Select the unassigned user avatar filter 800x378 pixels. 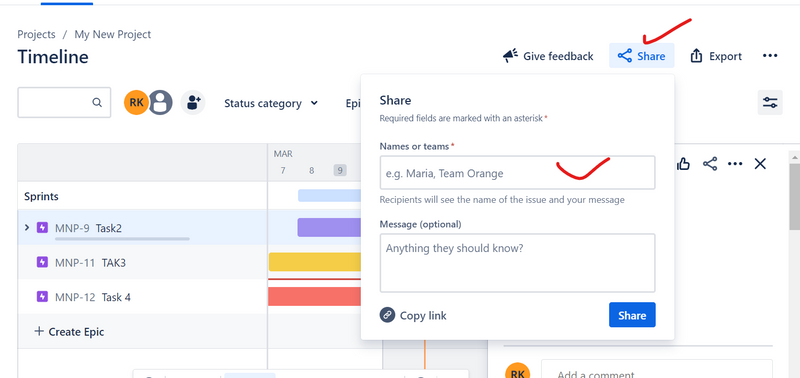[160, 103]
